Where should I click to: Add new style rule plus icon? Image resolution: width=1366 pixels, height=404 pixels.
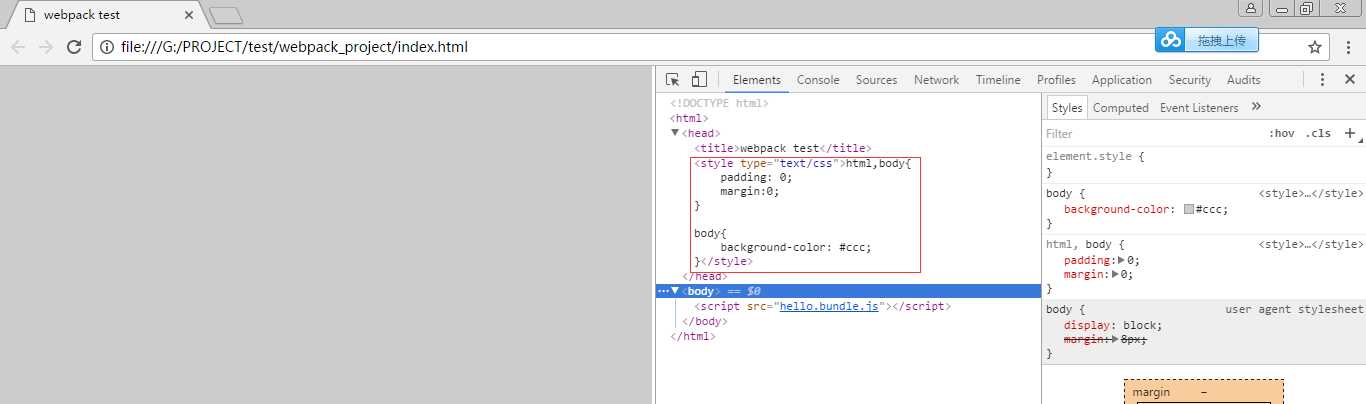tap(1349, 133)
